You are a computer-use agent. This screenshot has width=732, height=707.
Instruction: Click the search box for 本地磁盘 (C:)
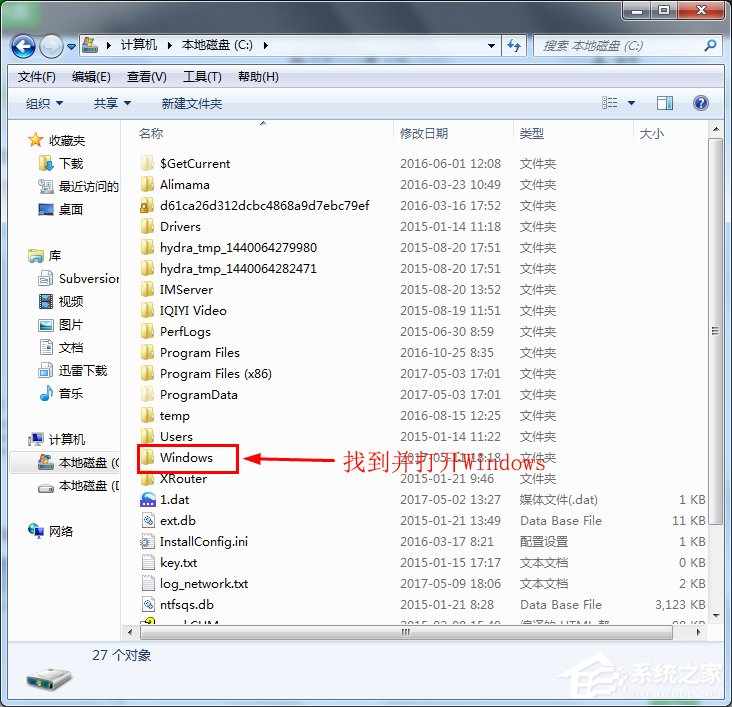620,45
